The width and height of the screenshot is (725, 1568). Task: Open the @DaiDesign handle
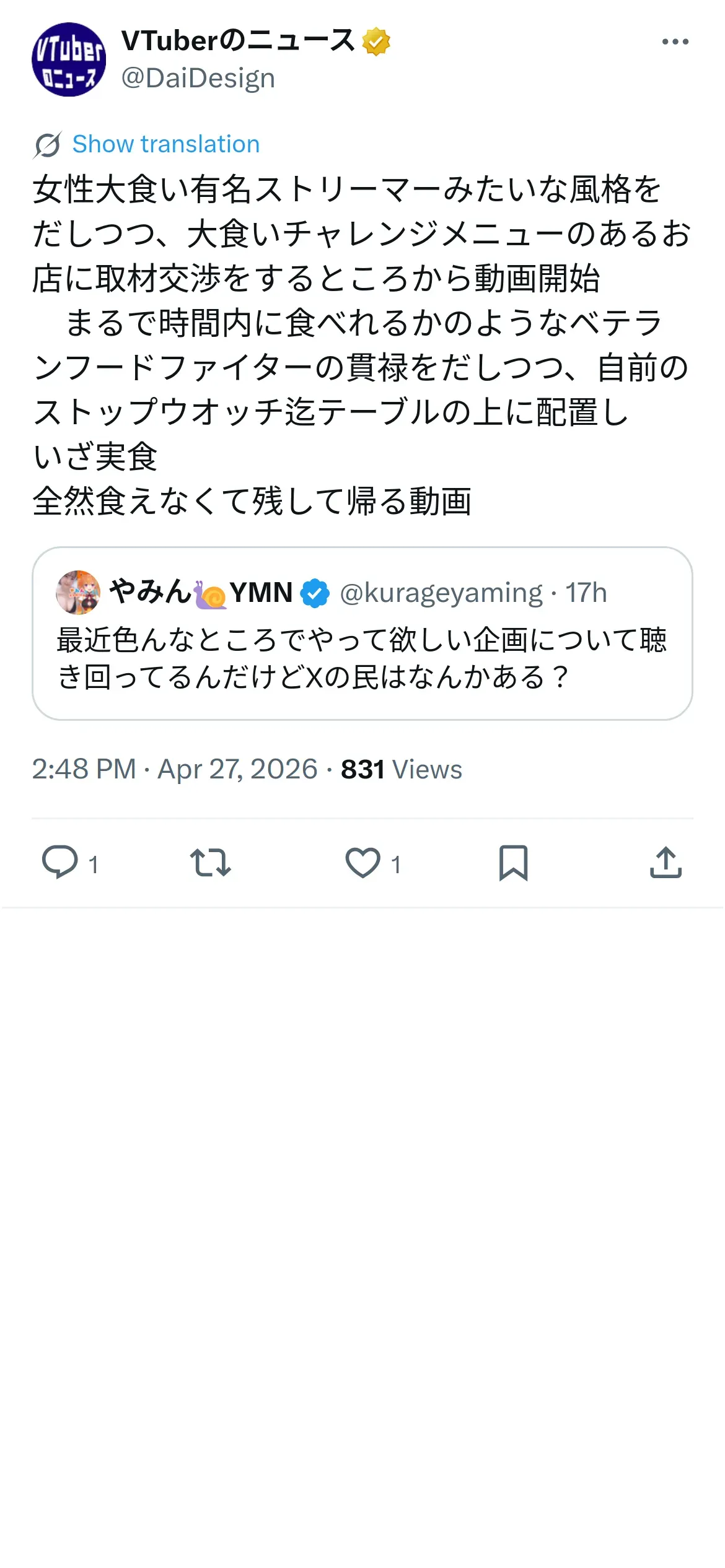[x=198, y=79]
